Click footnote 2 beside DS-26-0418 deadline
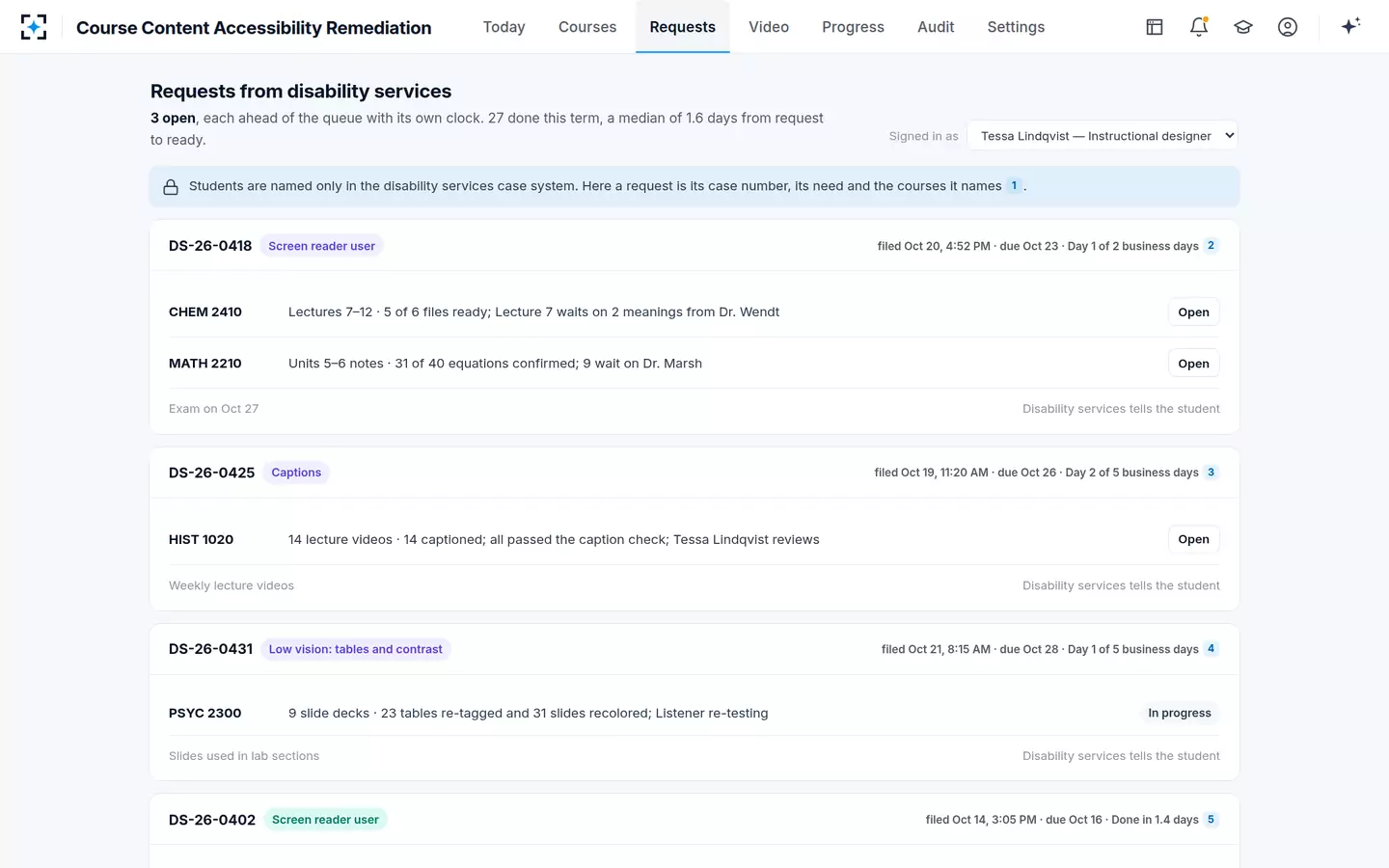This screenshot has width=1389, height=868. click(x=1211, y=246)
